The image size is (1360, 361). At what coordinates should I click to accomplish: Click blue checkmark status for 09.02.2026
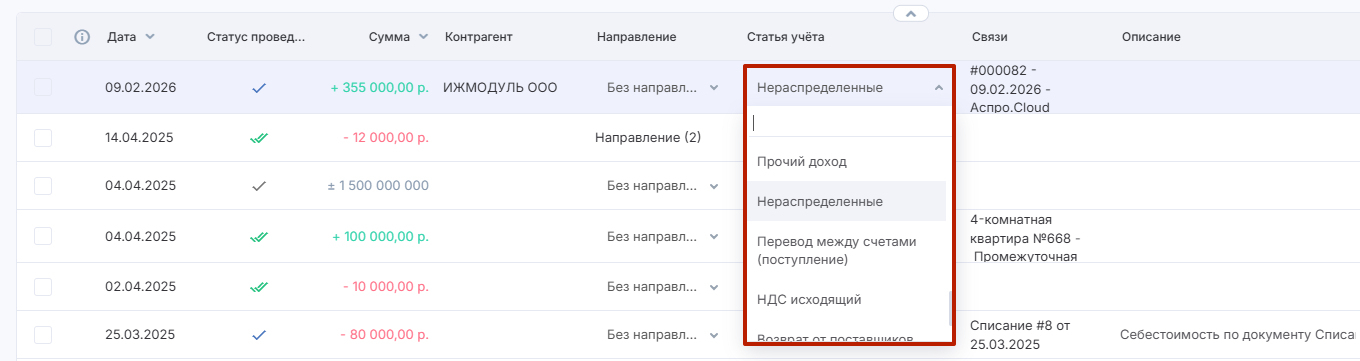pyautogui.click(x=259, y=88)
